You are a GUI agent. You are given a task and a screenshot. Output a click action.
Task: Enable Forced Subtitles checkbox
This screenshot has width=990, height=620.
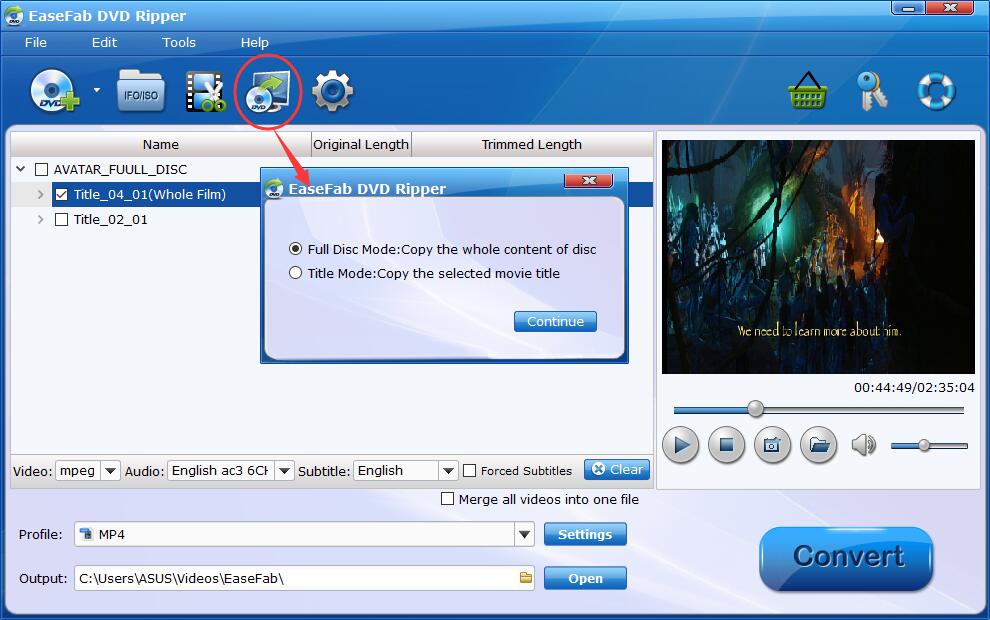[x=469, y=470]
